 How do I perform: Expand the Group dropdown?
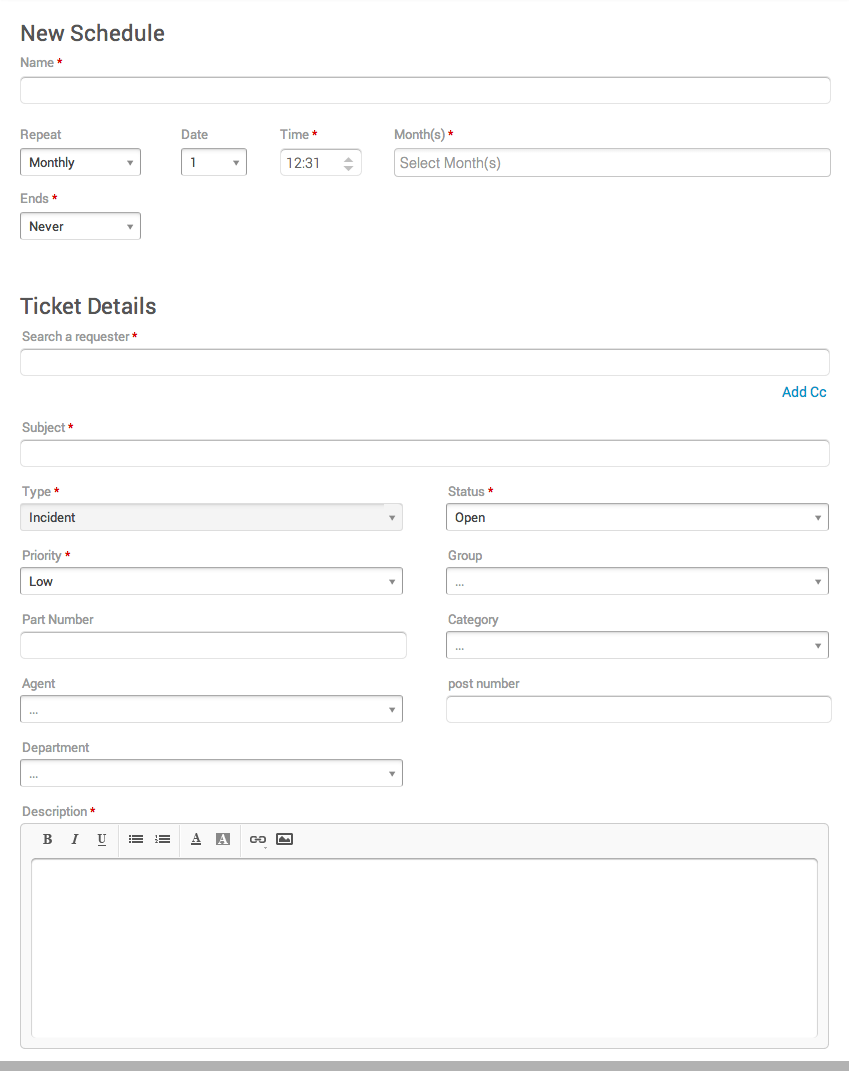637,581
